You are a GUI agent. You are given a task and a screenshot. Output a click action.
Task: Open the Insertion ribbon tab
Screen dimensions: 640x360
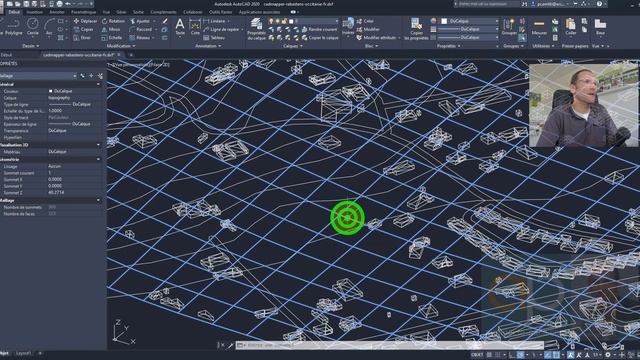34,12
